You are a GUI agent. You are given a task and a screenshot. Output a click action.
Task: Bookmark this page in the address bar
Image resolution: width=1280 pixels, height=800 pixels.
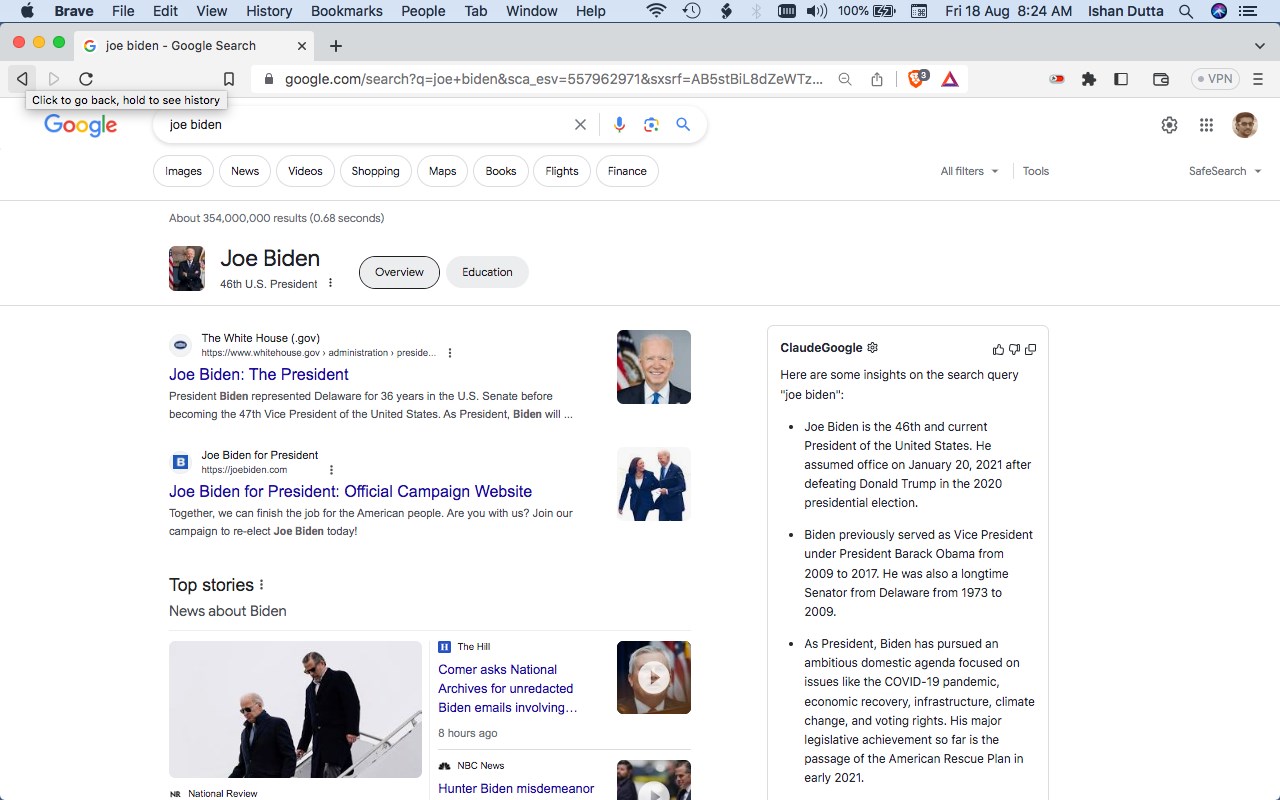229,79
